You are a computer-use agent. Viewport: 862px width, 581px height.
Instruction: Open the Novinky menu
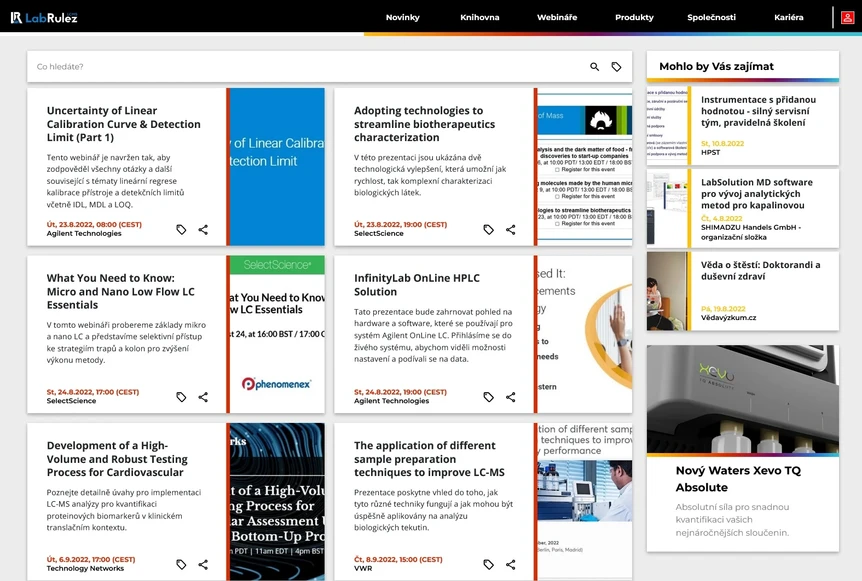402,18
